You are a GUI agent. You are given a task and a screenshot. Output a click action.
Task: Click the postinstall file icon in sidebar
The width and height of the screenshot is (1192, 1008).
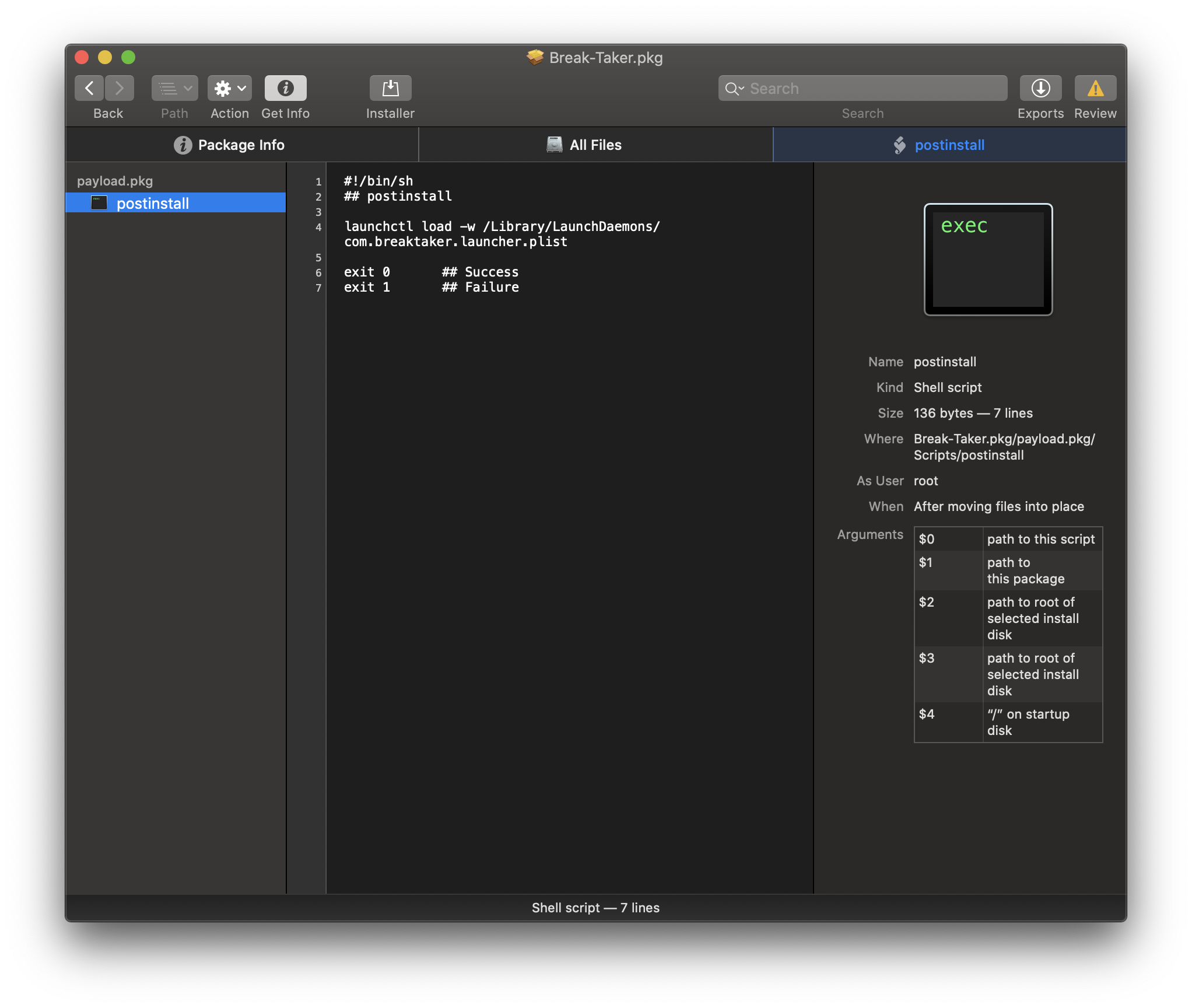[x=99, y=202]
